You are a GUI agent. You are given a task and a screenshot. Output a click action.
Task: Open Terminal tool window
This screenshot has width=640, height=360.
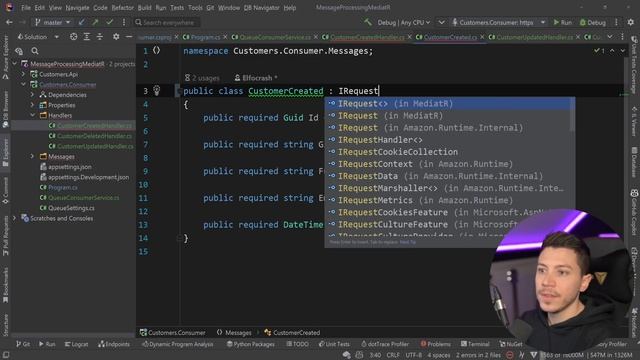[475, 344]
